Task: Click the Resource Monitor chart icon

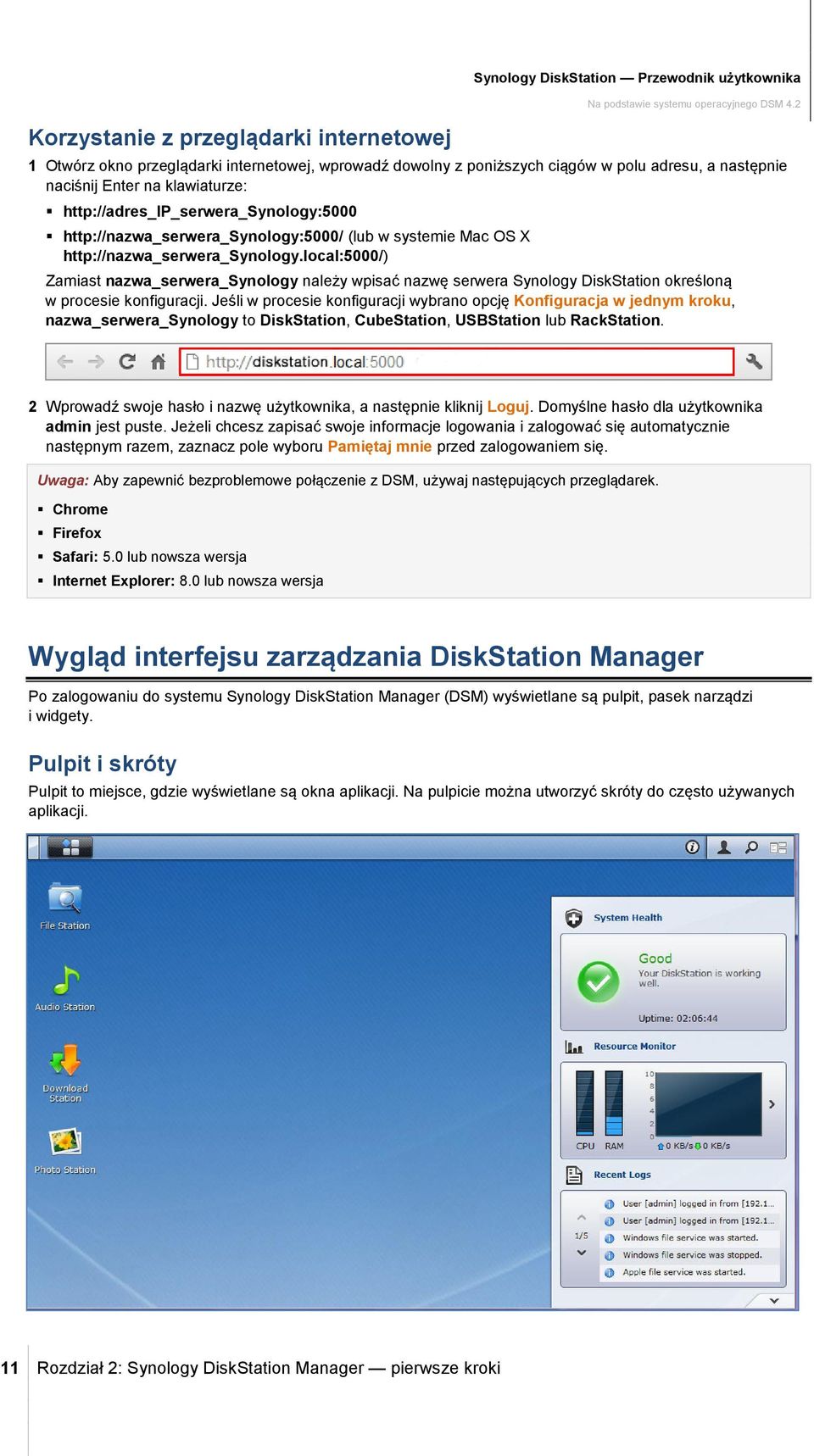Action: (574, 1047)
